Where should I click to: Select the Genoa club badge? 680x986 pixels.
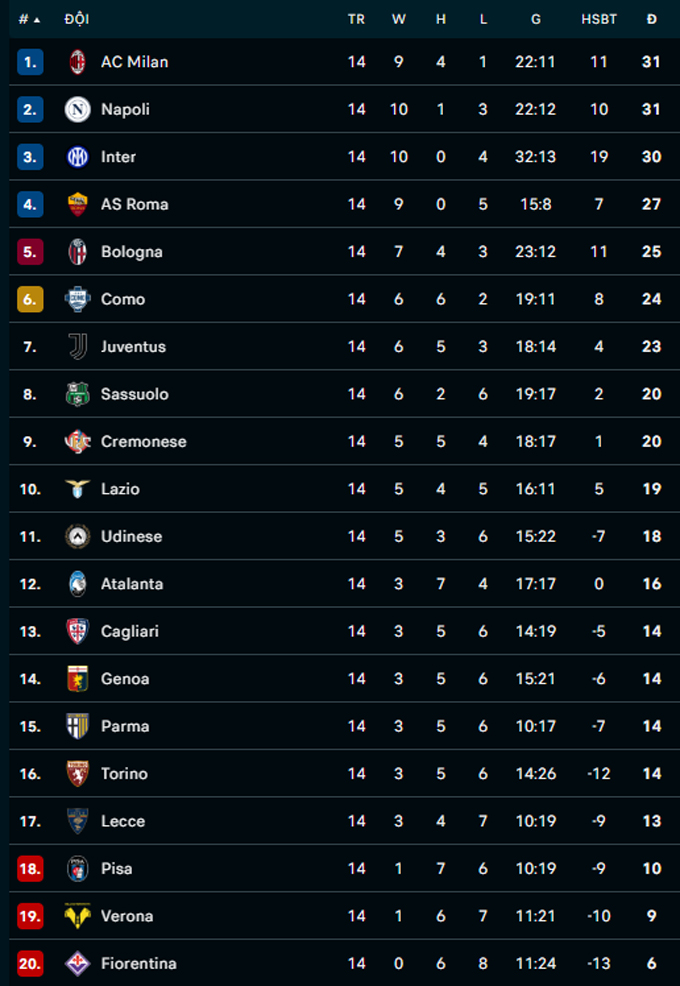[77, 679]
